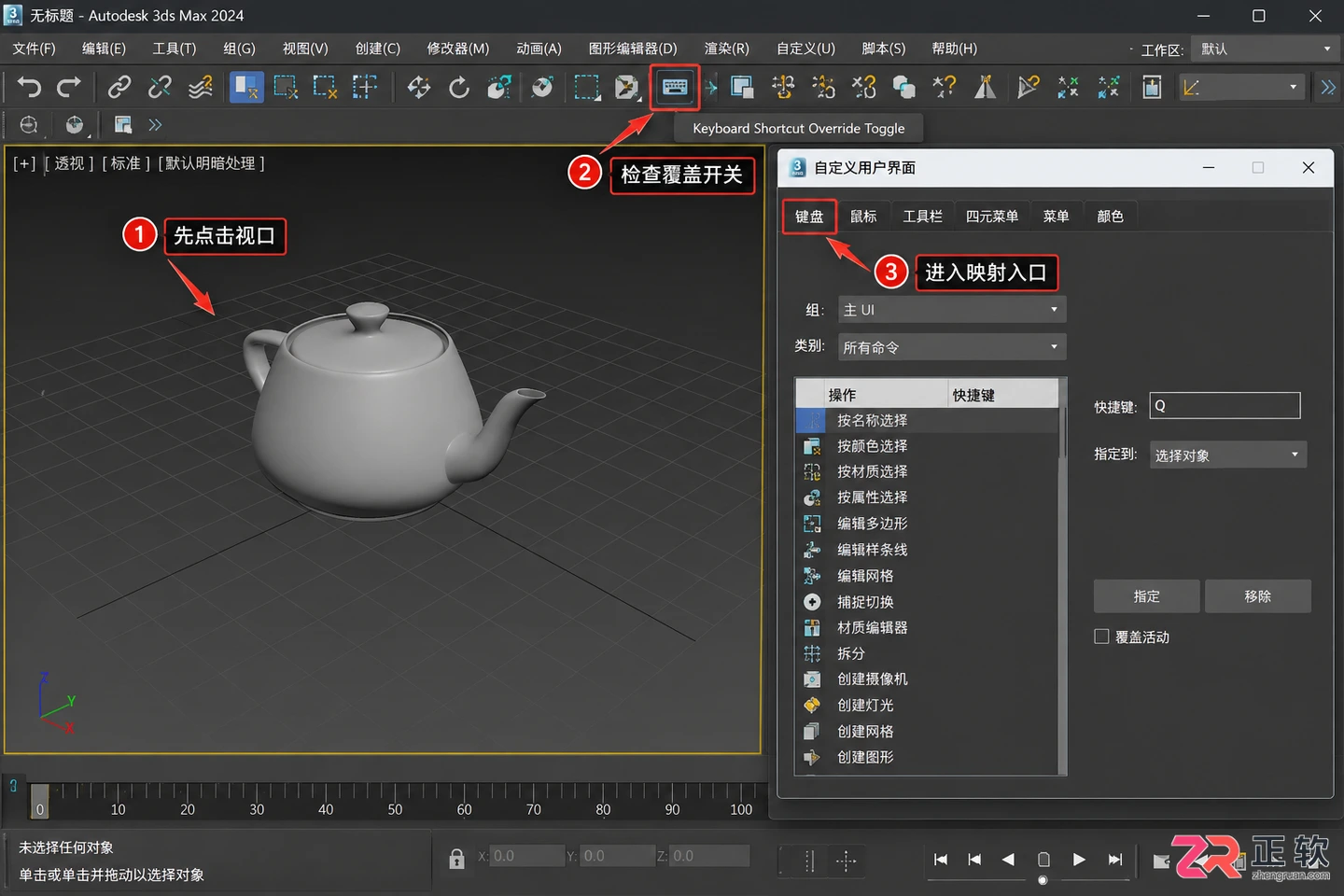Viewport: 1344px width, 896px height.
Task: Open the 渲染(R) menu
Action: [x=727, y=49]
